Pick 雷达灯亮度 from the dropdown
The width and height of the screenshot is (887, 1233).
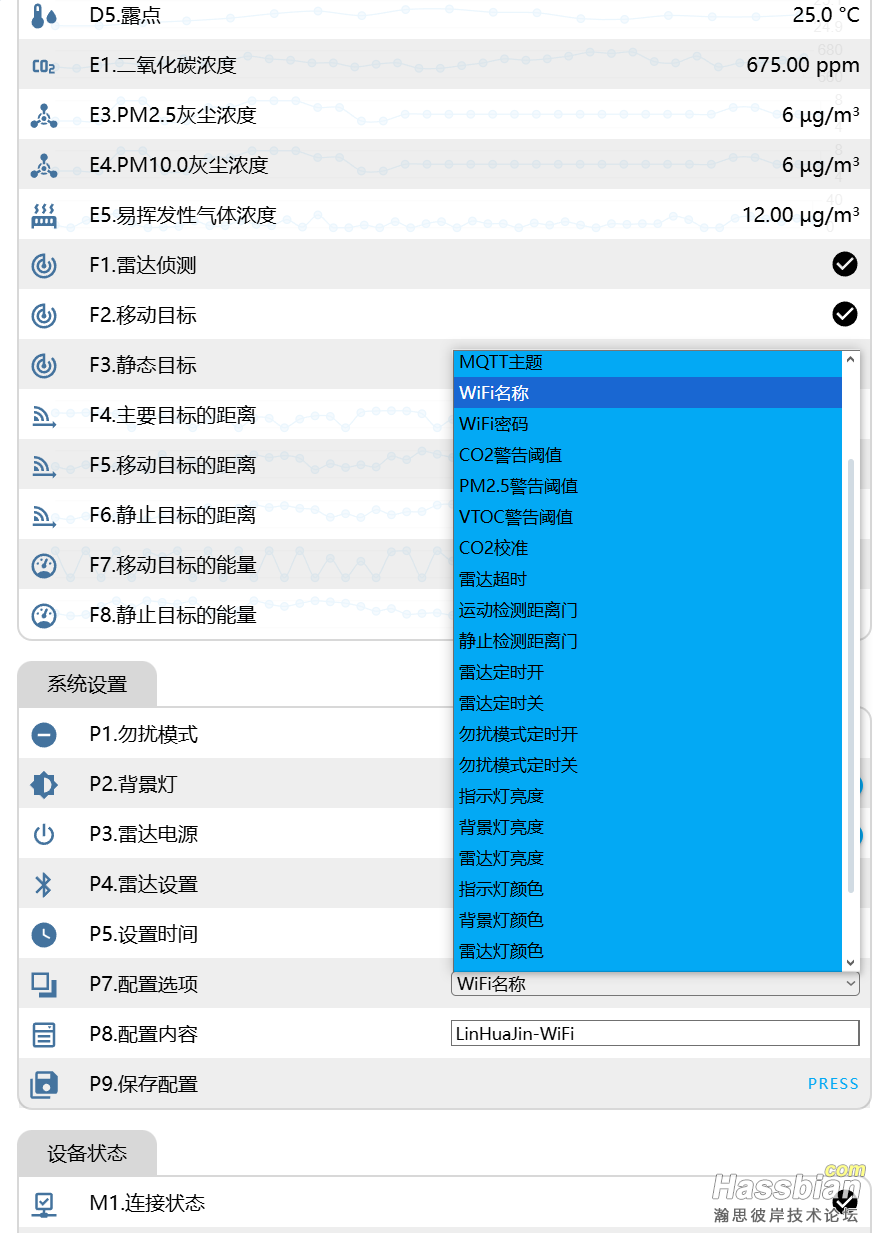point(648,858)
